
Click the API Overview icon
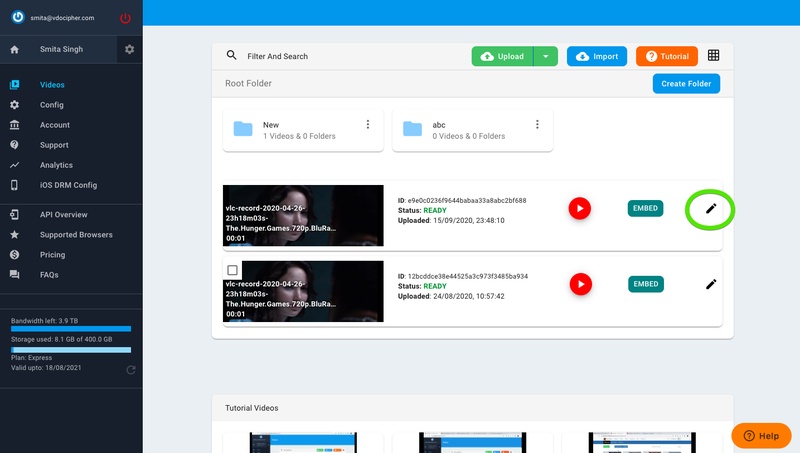[14, 215]
